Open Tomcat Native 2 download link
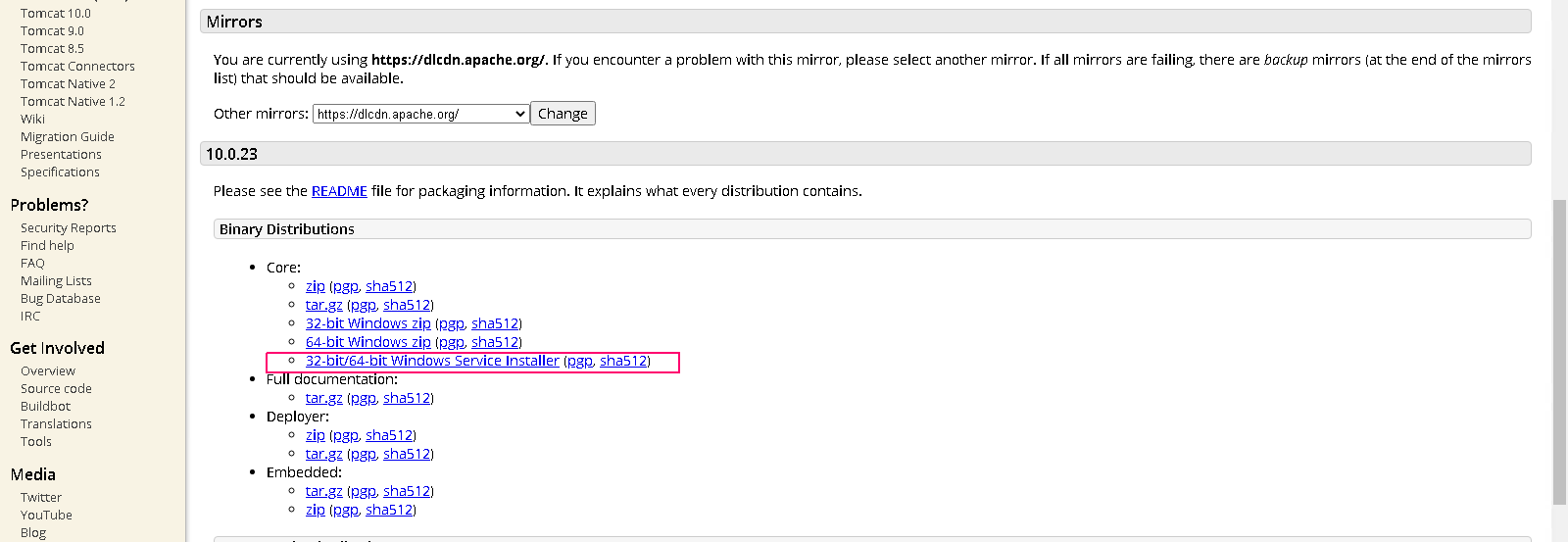This screenshot has height=542, width=1568. pos(68,84)
